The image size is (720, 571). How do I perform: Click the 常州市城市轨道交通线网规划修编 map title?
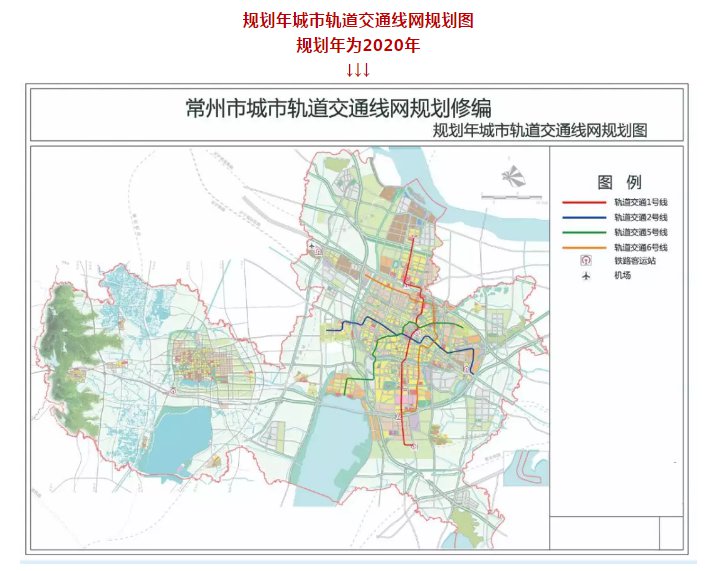(x=340, y=108)
